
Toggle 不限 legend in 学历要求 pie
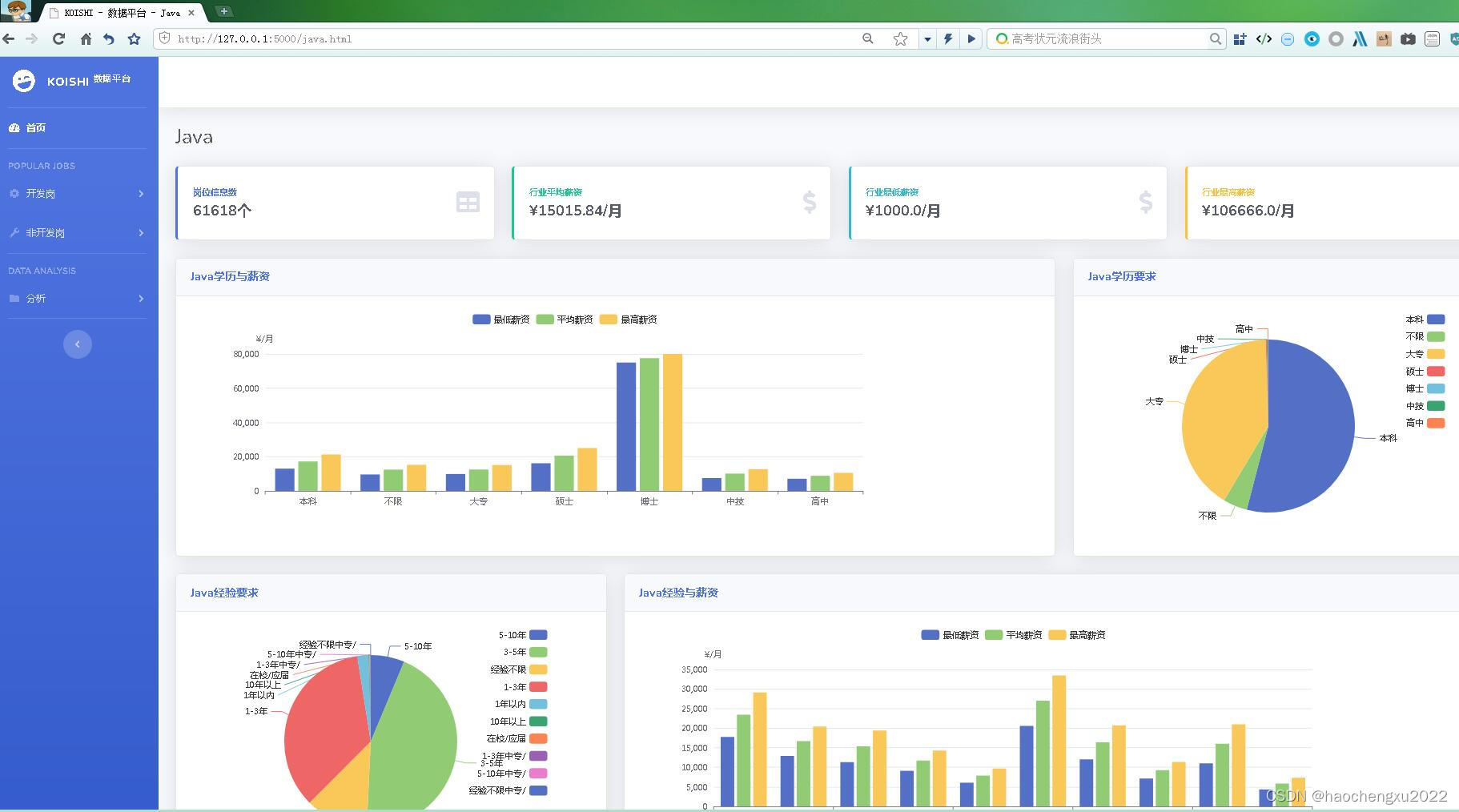coord(1425,337)
